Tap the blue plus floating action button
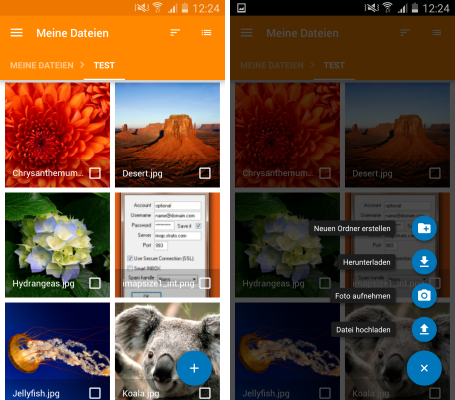 (x=194, y=368)
